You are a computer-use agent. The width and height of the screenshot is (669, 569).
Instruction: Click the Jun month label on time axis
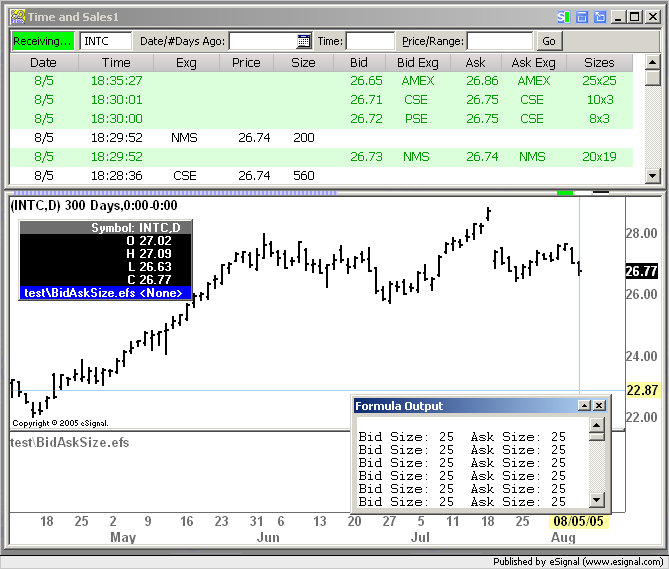pos(268,537)
